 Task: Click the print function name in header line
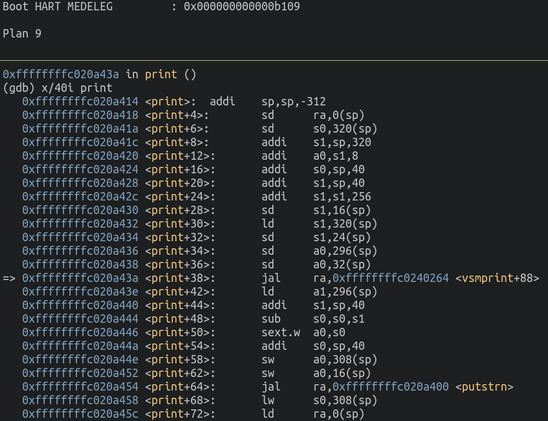pyautogui.click(x=161, y=74)
